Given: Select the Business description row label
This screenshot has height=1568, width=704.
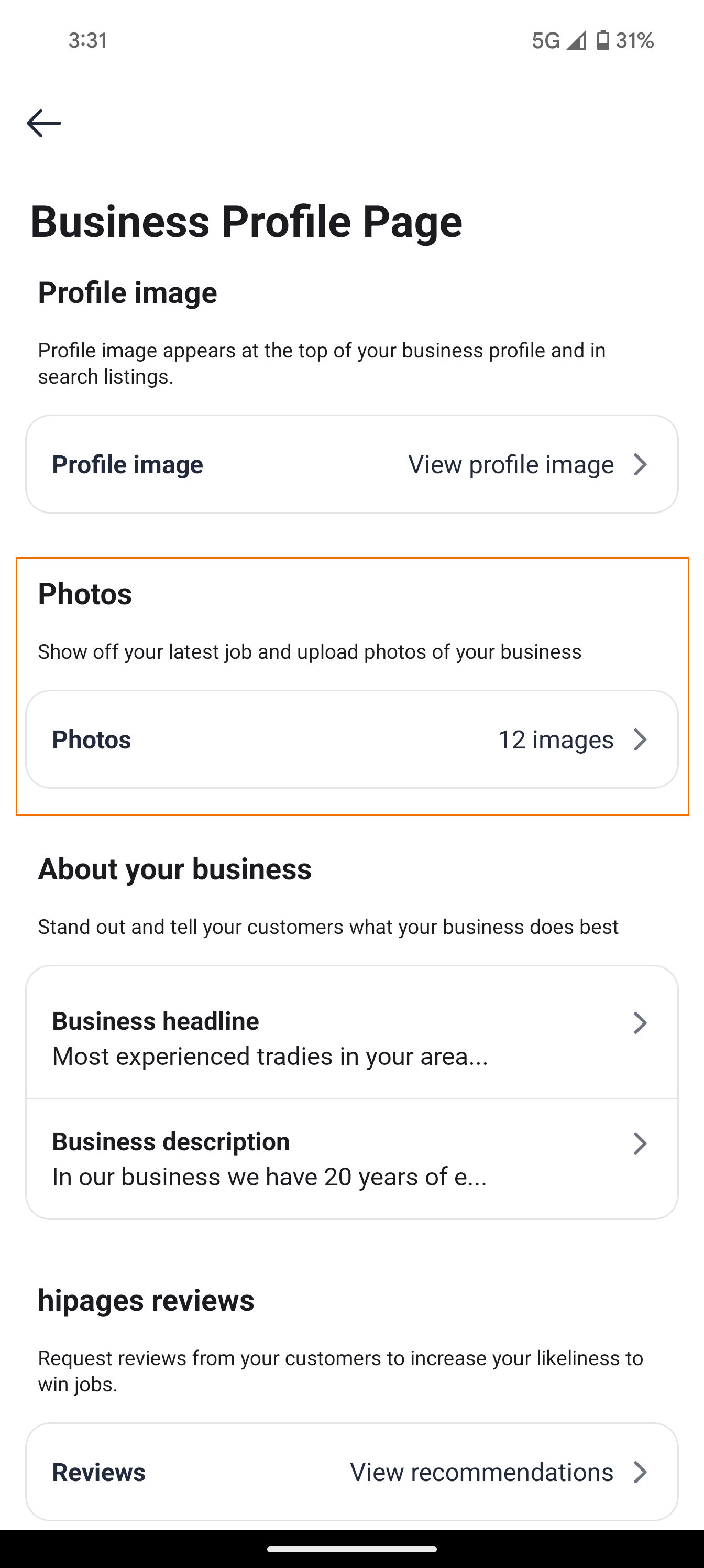Looking at the screenshot, I should 170,1141.
